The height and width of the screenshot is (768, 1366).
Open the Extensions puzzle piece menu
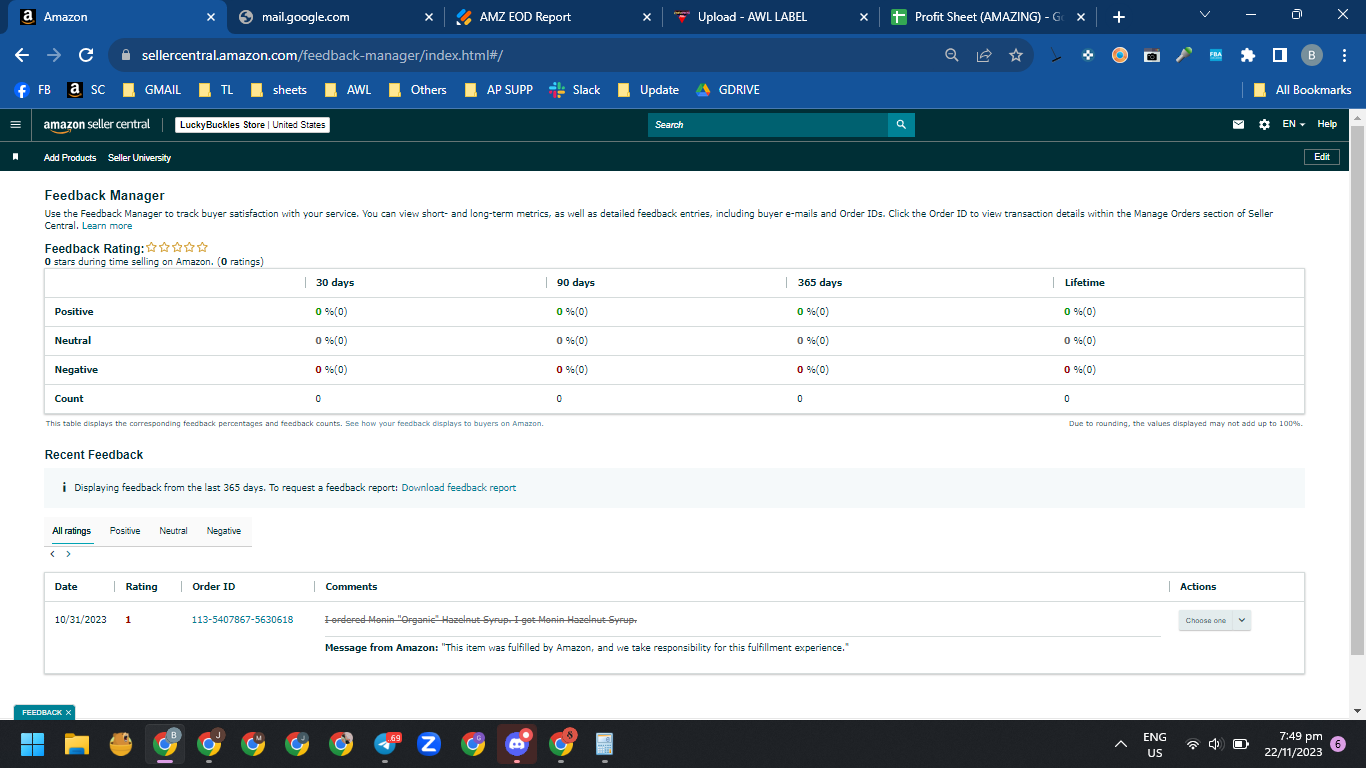tap(1248, 56)
